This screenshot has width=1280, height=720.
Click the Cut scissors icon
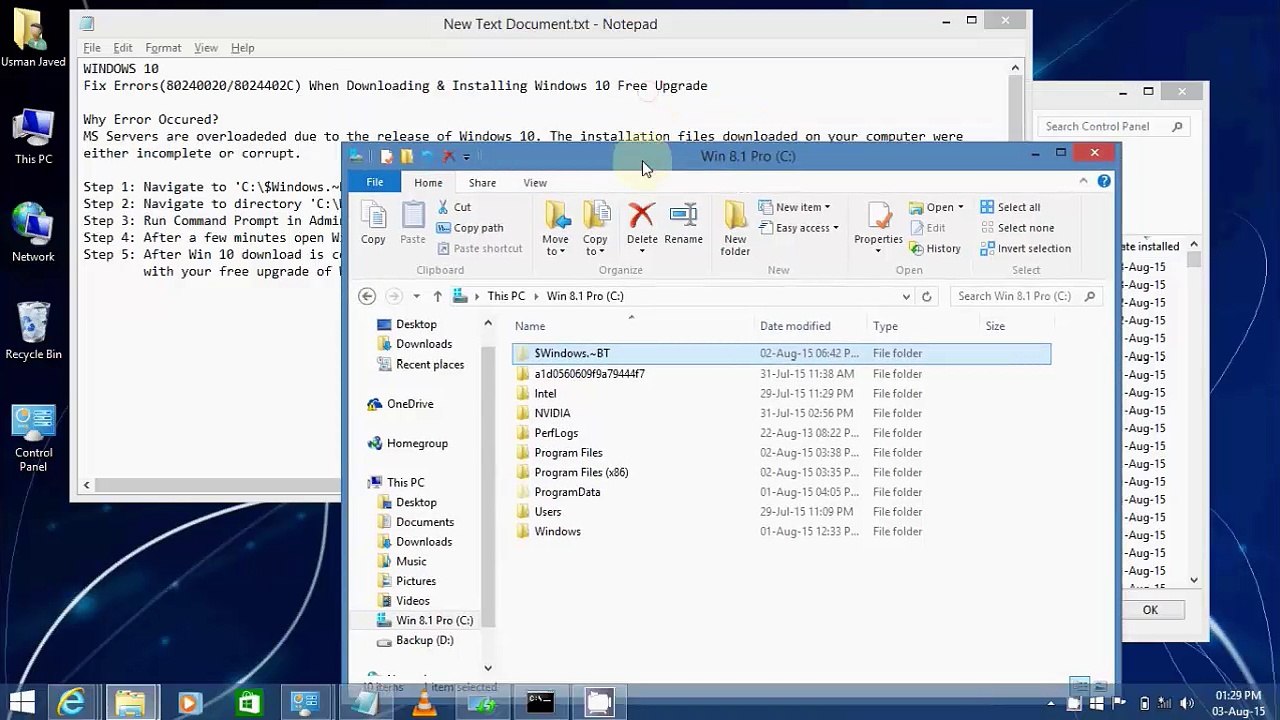click(444, 207)
